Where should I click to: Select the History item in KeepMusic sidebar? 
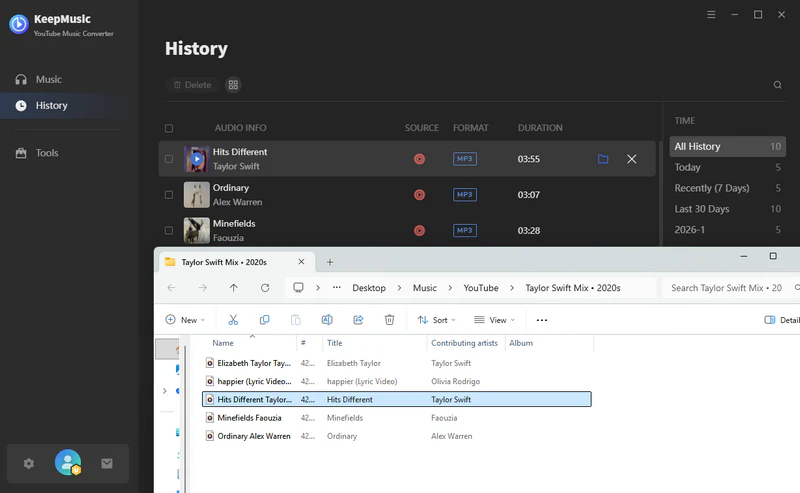64,106
